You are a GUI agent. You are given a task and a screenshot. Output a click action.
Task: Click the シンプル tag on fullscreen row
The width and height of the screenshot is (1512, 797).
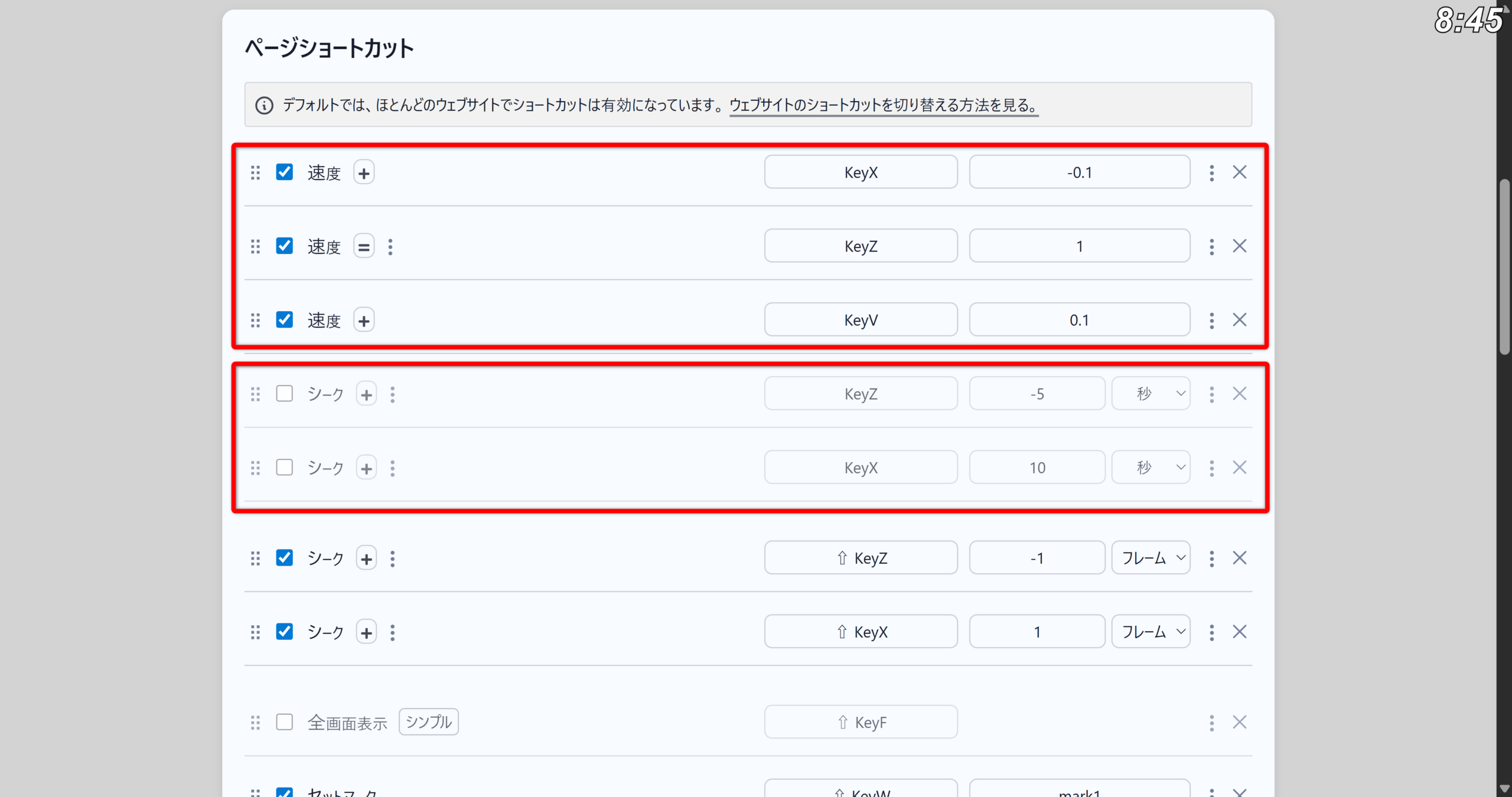429,722
